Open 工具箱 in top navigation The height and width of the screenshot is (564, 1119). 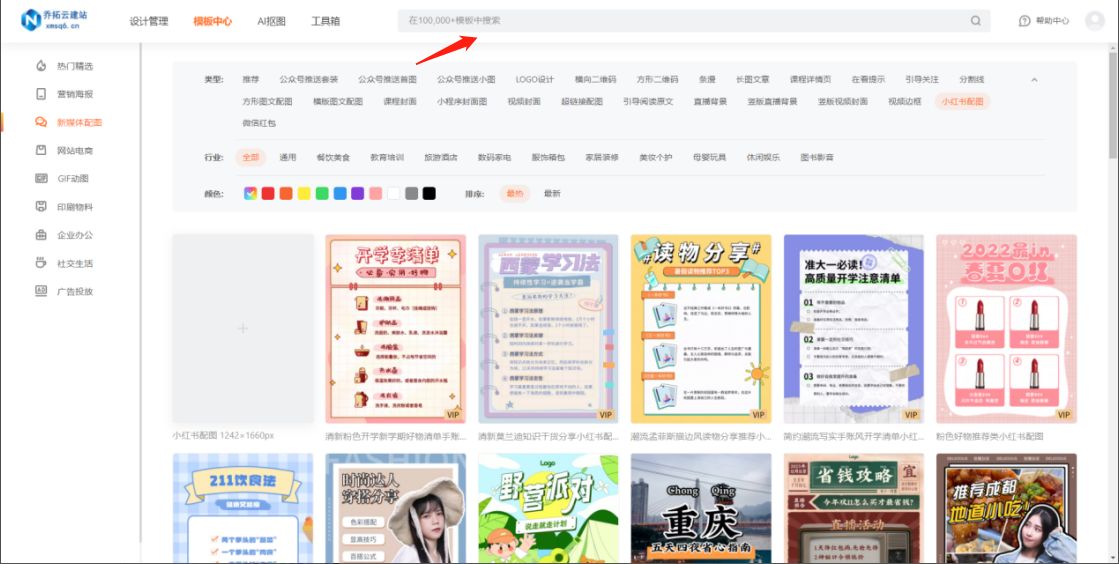[325, 21]
